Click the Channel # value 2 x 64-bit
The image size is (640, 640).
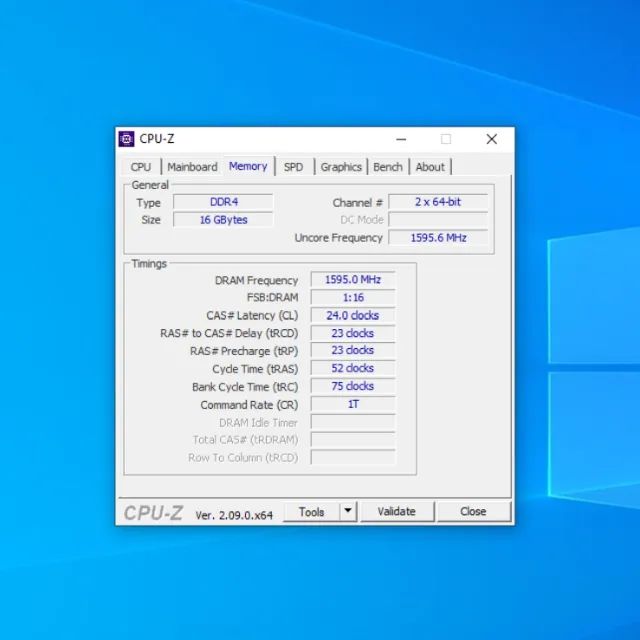[438, 202]
